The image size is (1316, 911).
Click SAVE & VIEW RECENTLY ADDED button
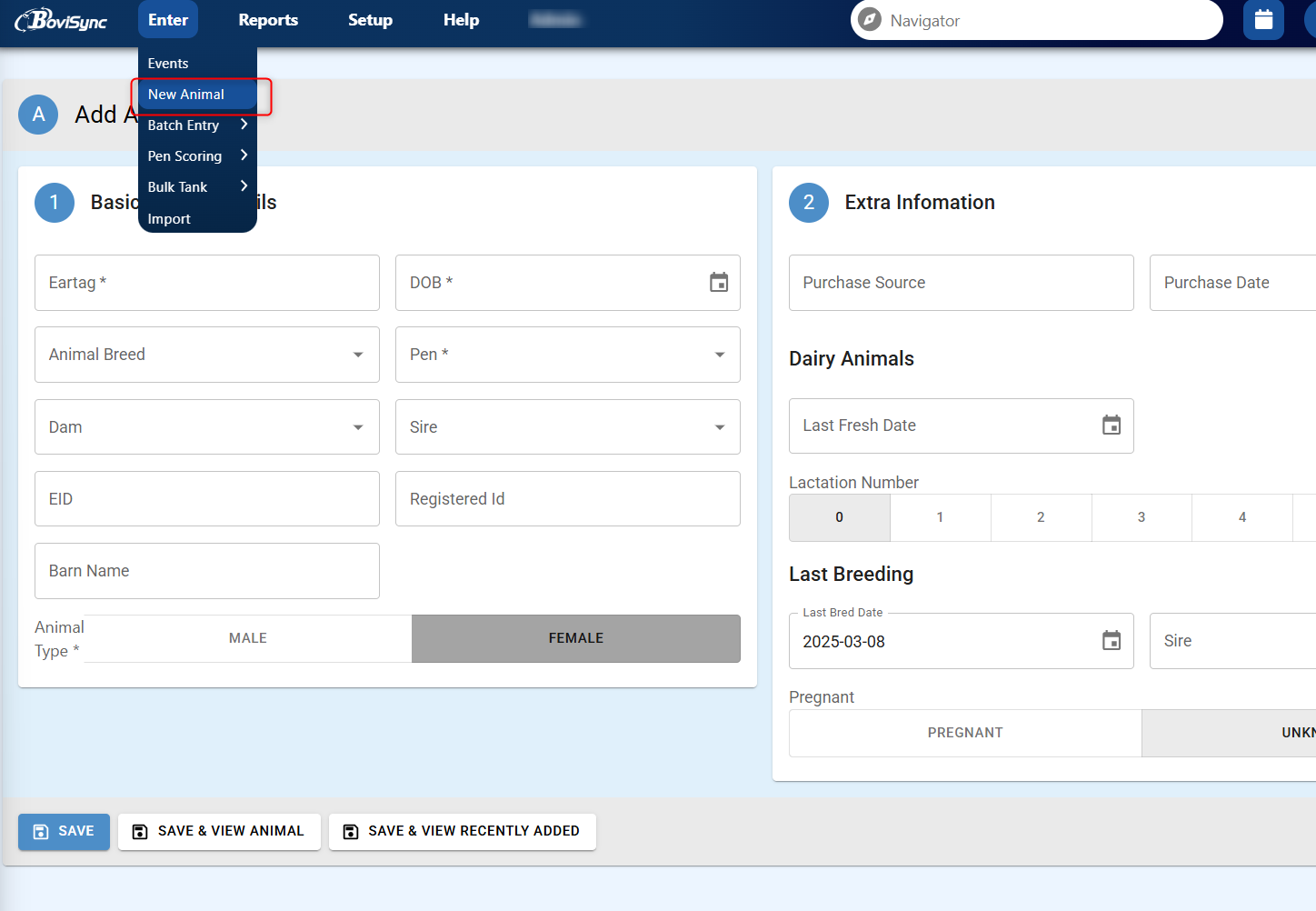pos(463,831)
